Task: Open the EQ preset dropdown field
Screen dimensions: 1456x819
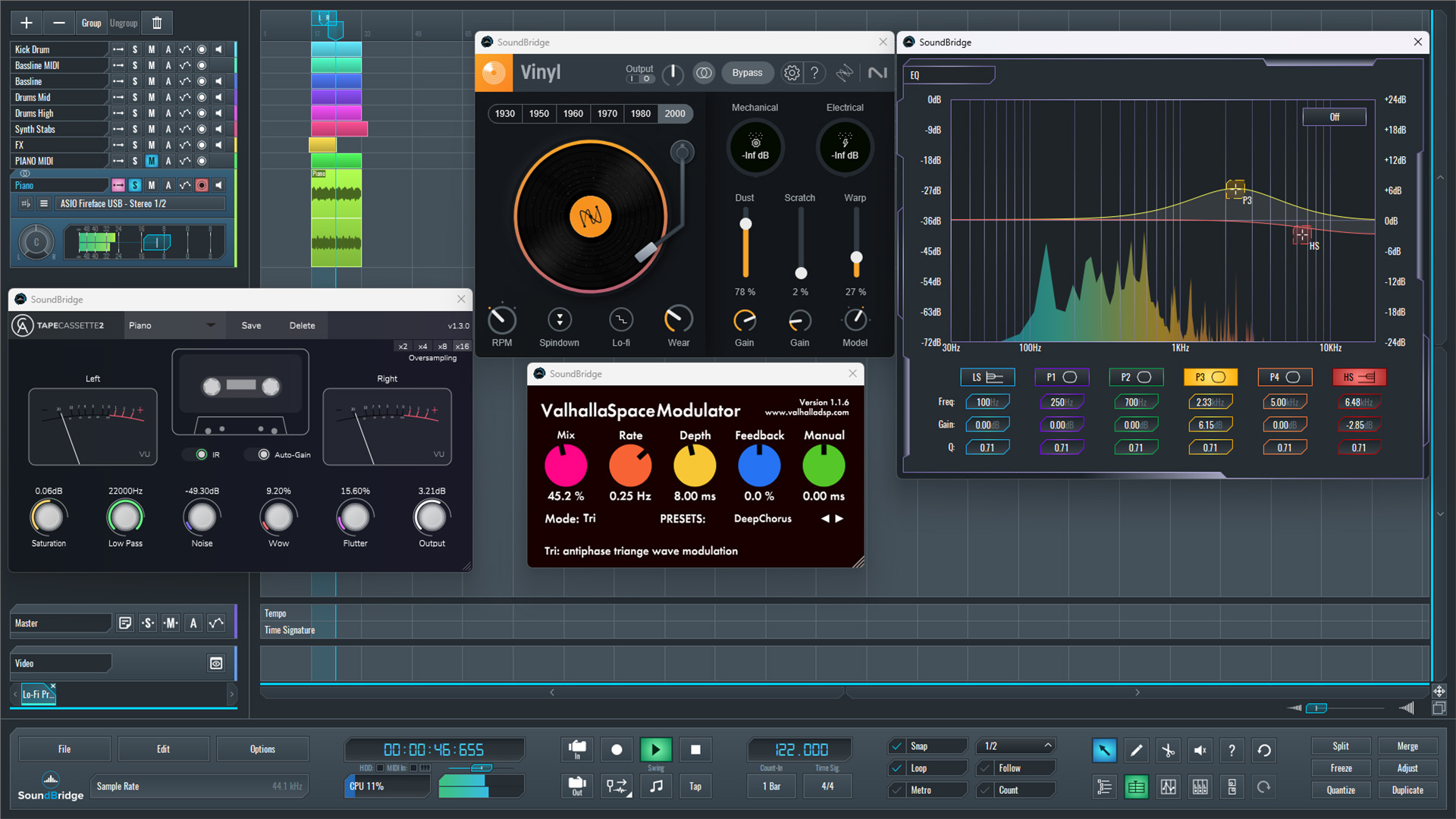Action: [x=950, y=75]
